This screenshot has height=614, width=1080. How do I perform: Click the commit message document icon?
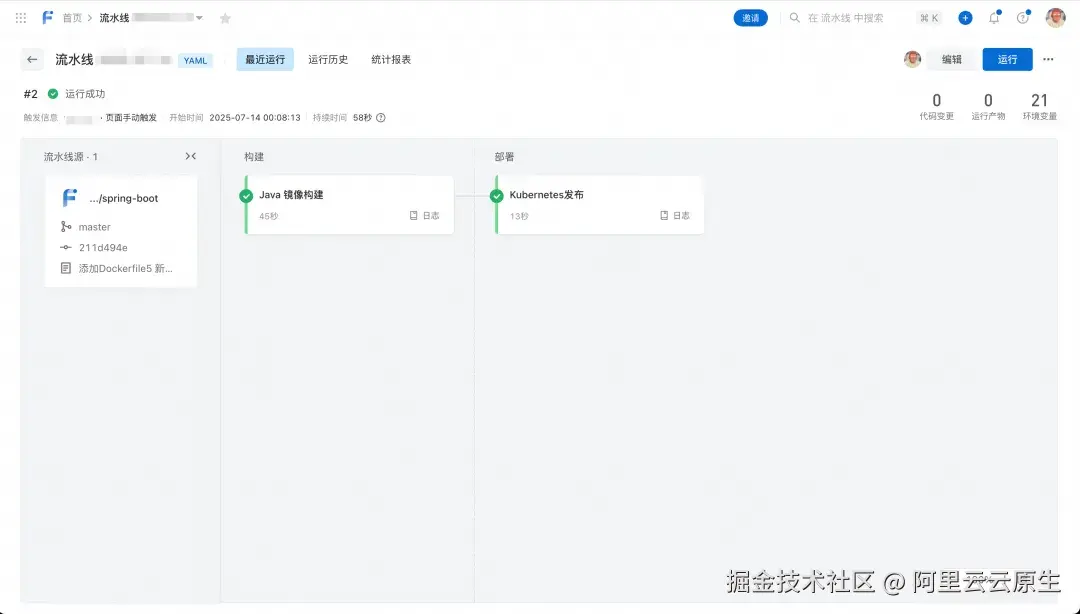65,268
